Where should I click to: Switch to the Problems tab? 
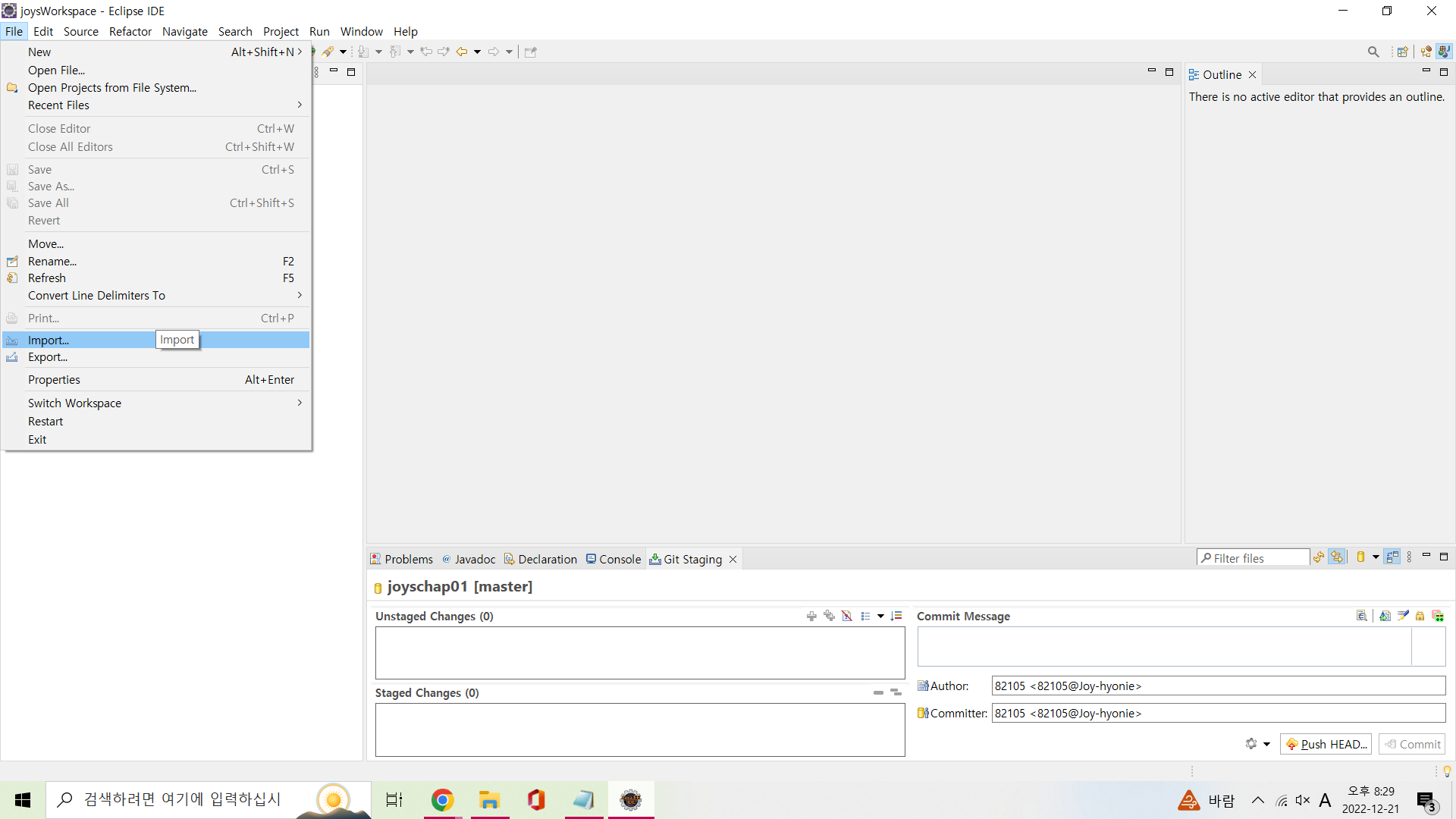tap(402, 559)
